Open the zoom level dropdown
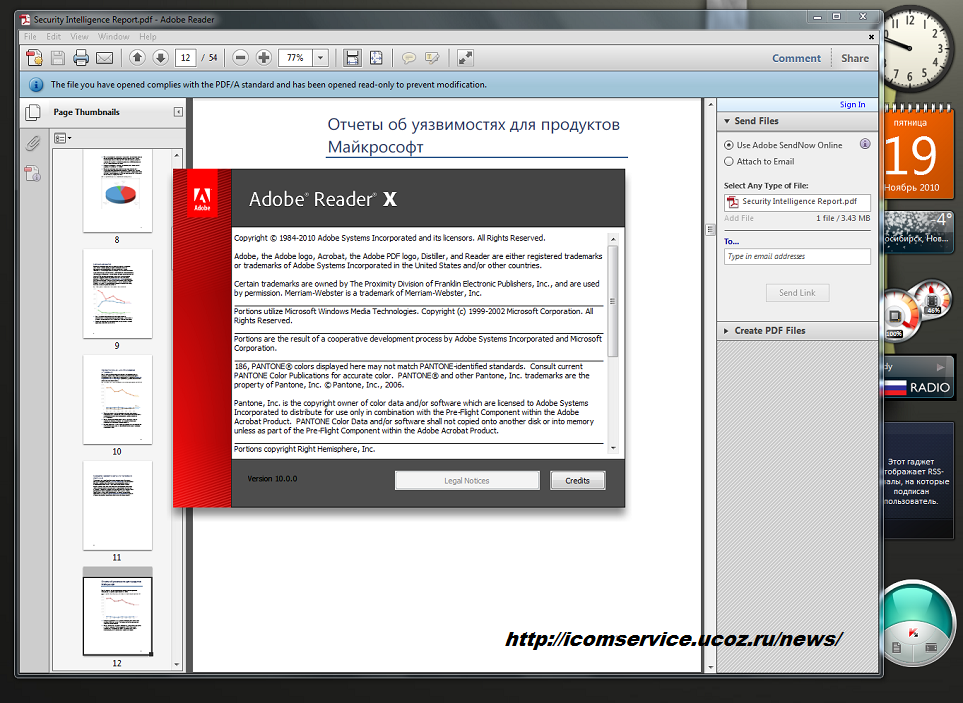963x703 pixels. pyautogui.click(x=321, y=58)
